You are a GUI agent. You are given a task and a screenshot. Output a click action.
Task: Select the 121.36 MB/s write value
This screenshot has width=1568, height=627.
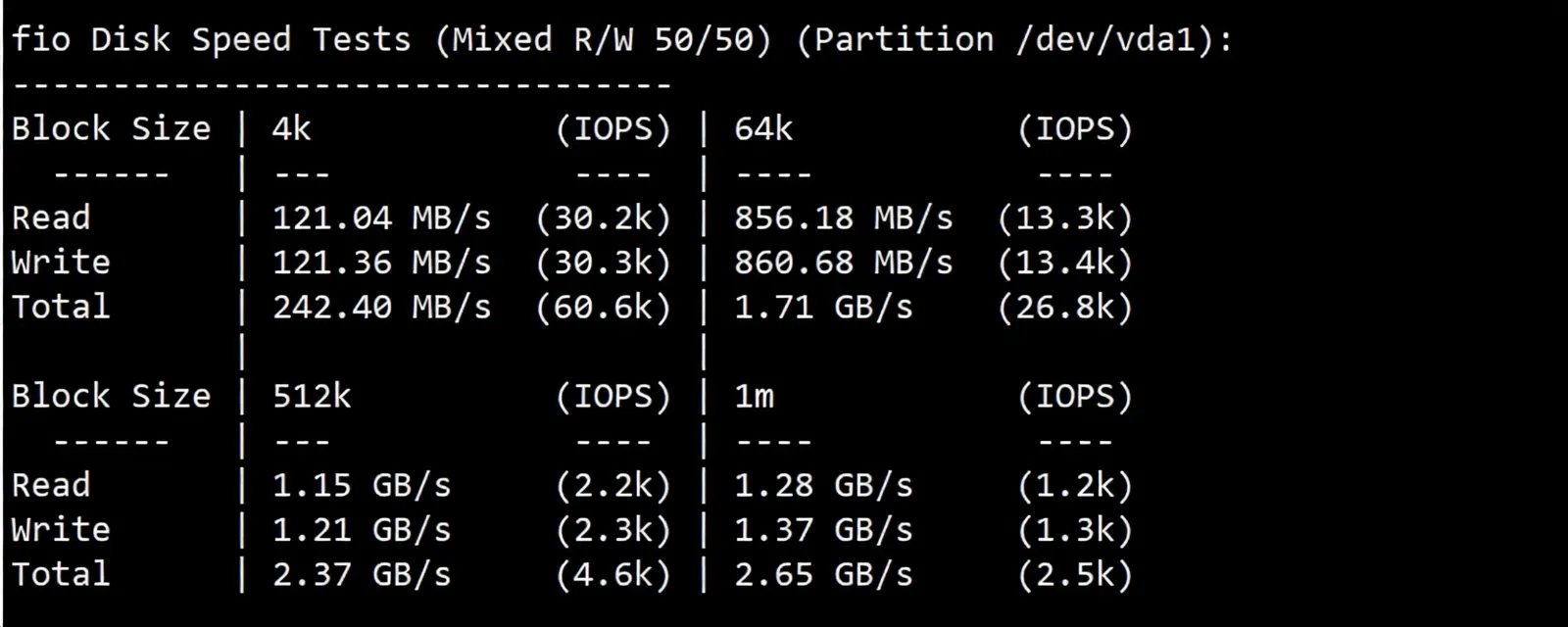coord(381,263)
